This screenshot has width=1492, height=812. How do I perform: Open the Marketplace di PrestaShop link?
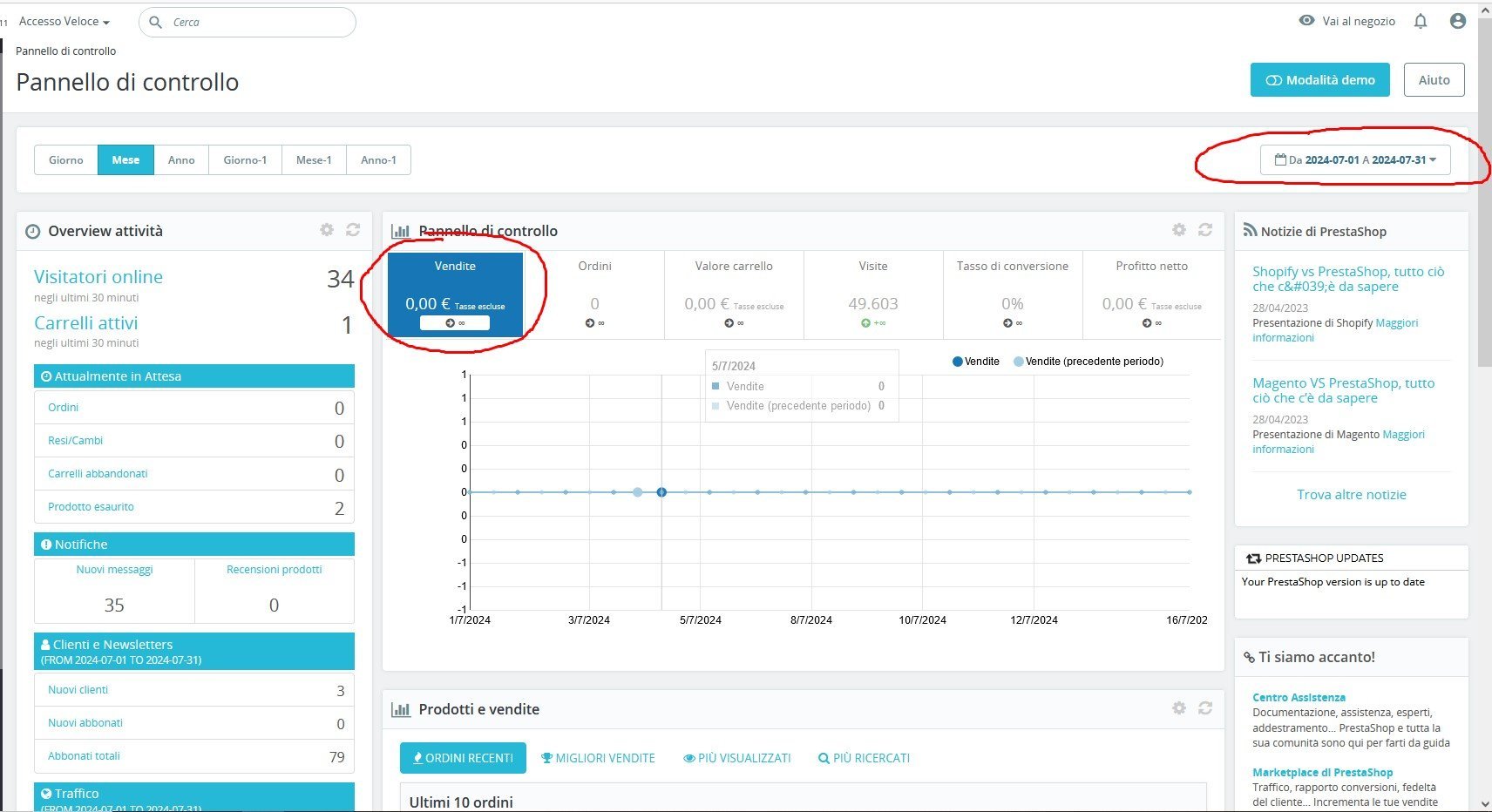point(1322,772)
